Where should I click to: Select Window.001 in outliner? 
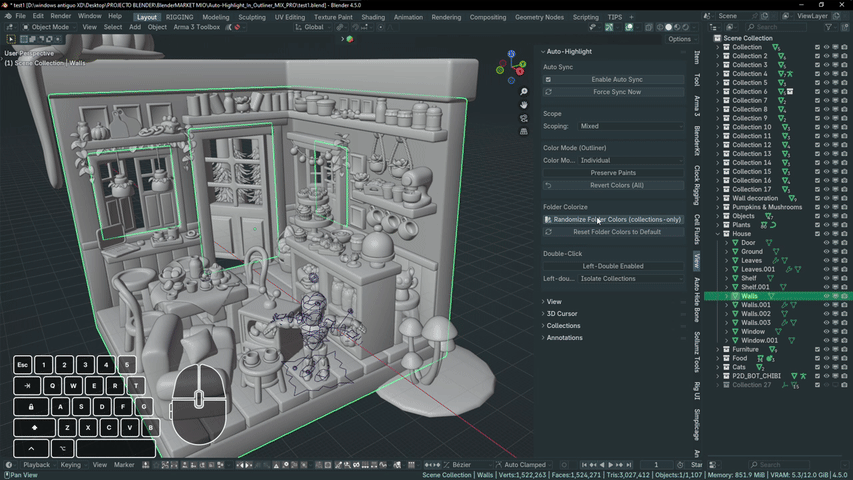tap(759, 341)
